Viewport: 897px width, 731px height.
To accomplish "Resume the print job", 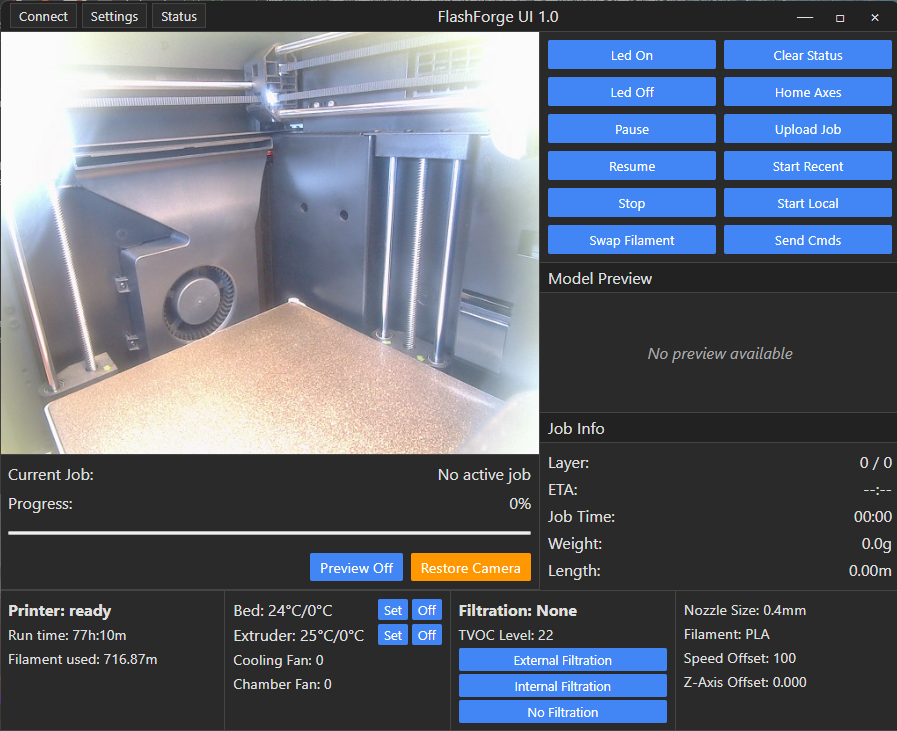I will (x=632, y=166).
